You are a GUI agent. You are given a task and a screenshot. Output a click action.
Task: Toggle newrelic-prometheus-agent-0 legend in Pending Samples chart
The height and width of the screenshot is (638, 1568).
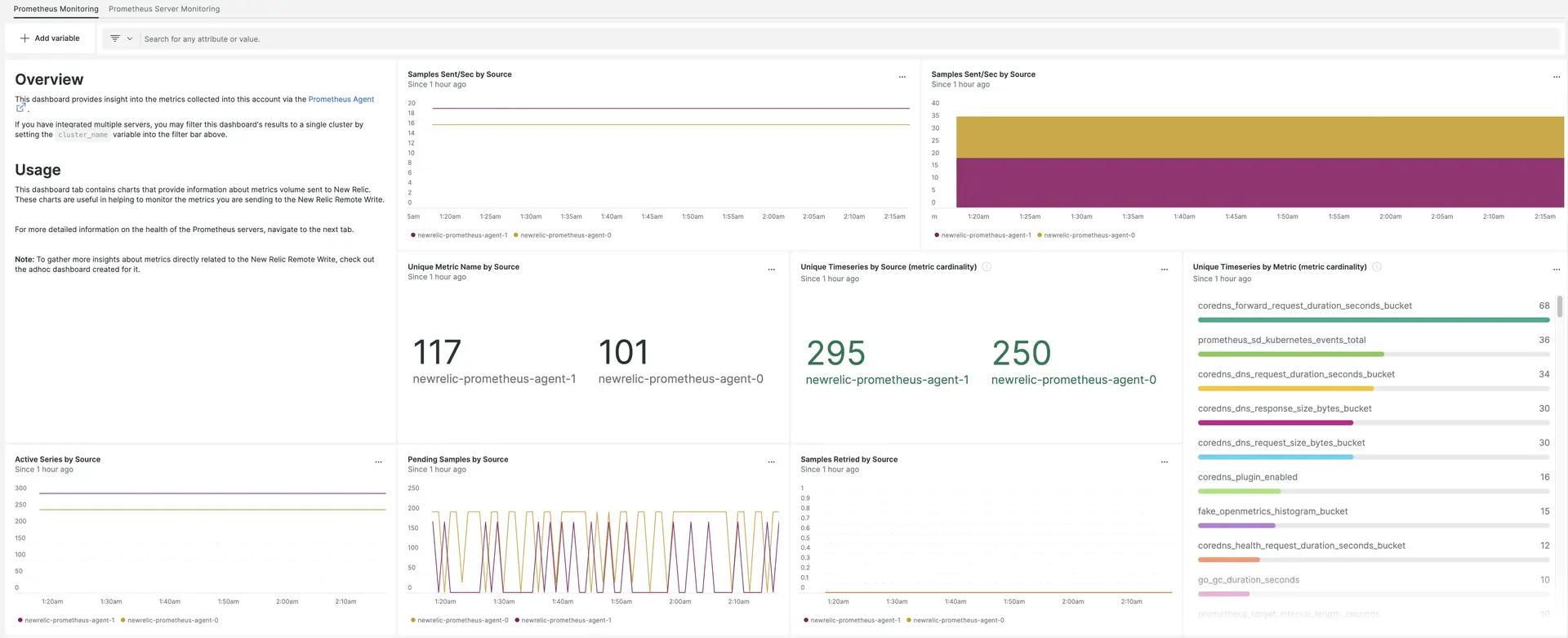[x=462, y=620]
